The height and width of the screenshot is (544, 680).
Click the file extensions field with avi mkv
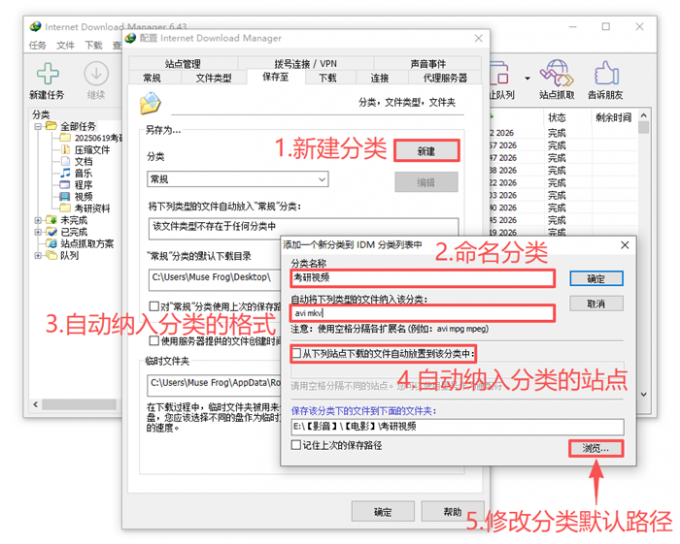pyautogui.click(x=423, y=313)
